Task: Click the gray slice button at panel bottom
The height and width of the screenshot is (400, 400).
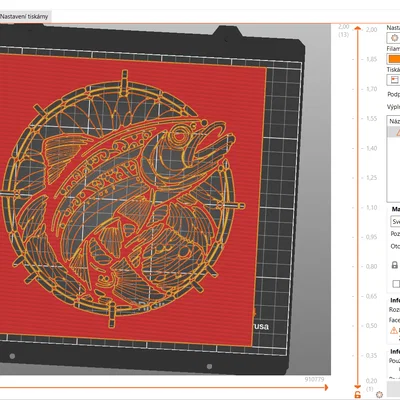Action: pos(393,388)
